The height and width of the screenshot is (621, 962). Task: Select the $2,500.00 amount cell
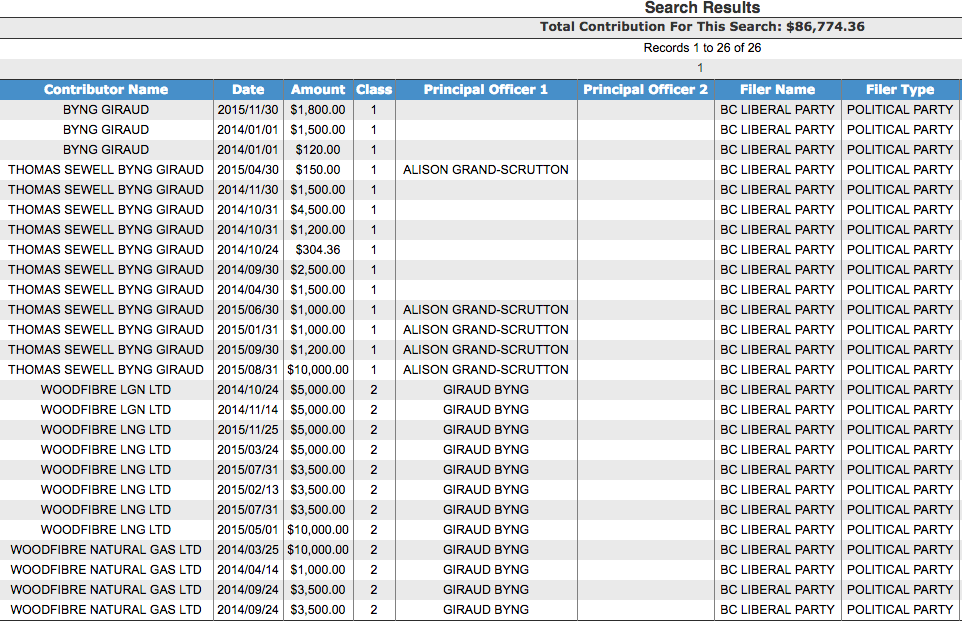point(318,270)
